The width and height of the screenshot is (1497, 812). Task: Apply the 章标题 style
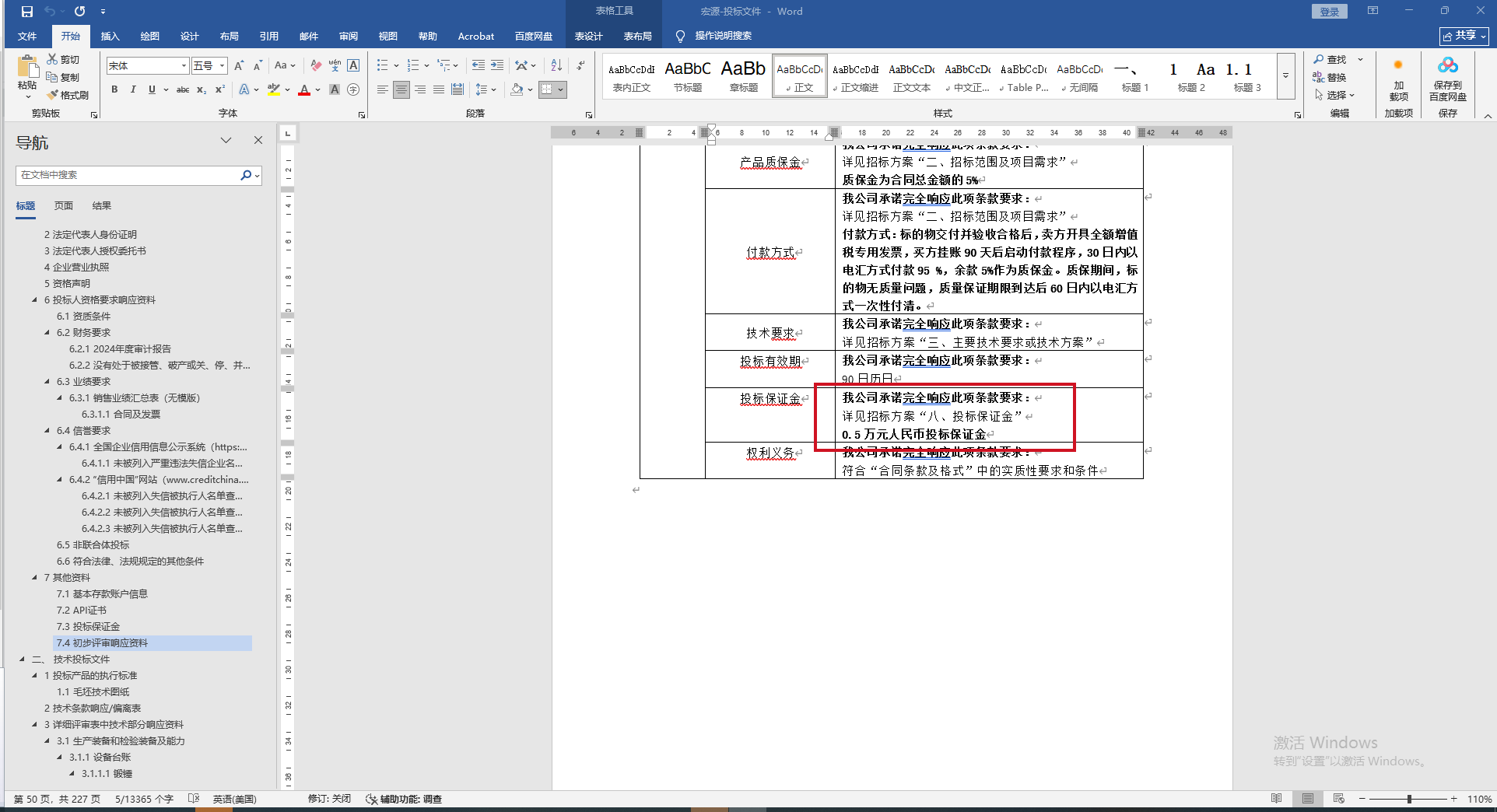click(x=744, y=76)
